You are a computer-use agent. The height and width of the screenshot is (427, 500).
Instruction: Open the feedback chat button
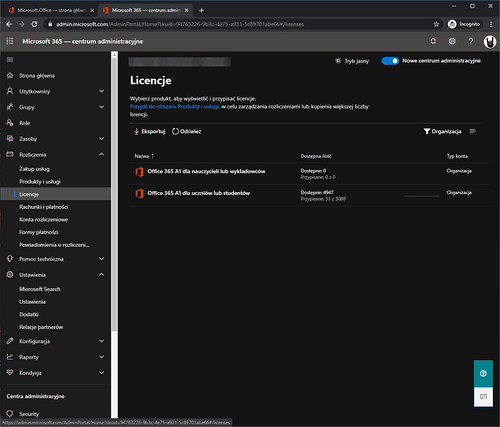tap(483, 397)
